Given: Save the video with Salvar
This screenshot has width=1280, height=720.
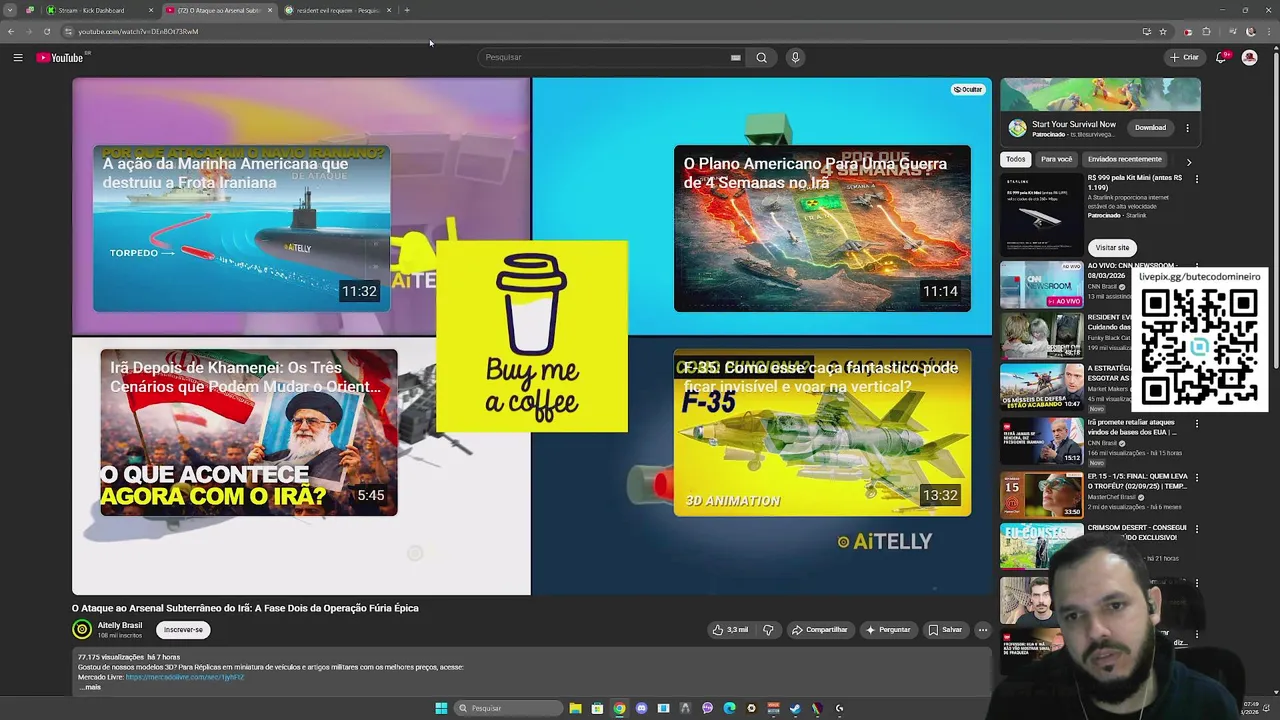Looking at the screenshot, I should (945, 630).
